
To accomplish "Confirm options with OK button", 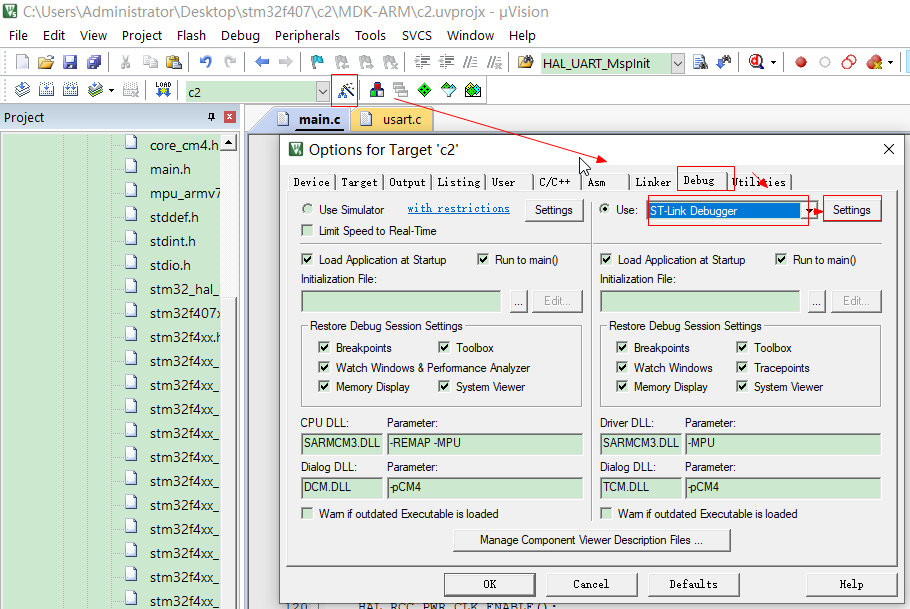I will click(489, 584).
